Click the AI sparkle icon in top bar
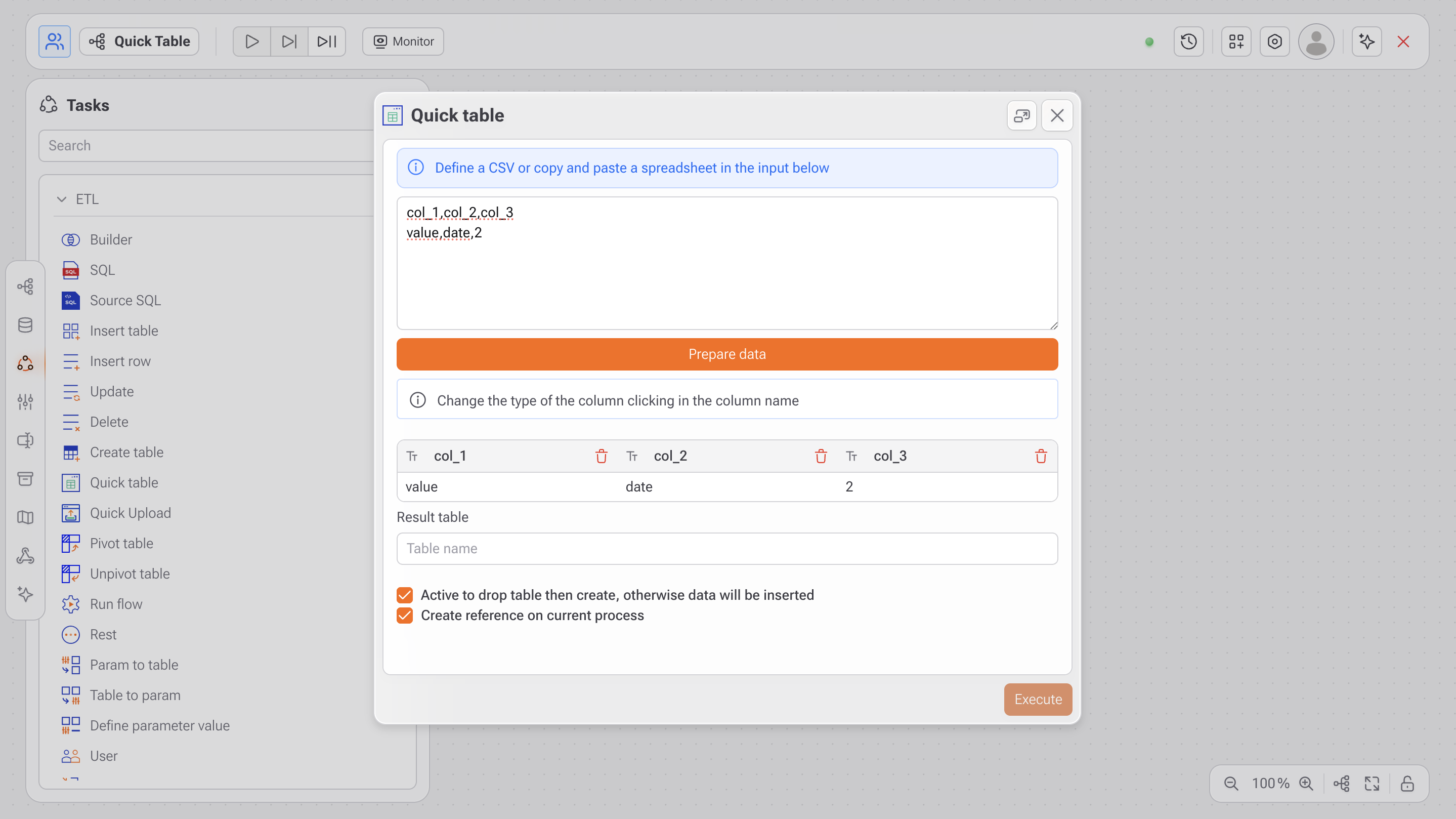 coord(1366,42)
